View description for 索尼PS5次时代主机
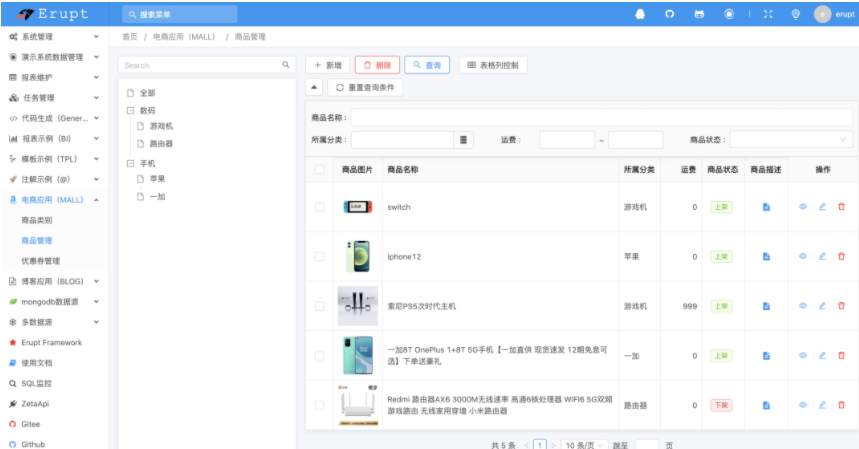 [766, 306]
